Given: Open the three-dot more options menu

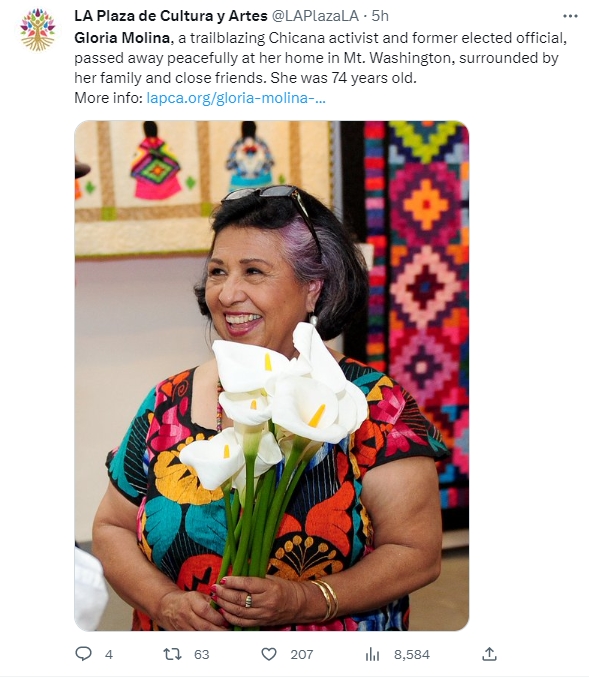Looking at the screenshot, I should [570, 16].
